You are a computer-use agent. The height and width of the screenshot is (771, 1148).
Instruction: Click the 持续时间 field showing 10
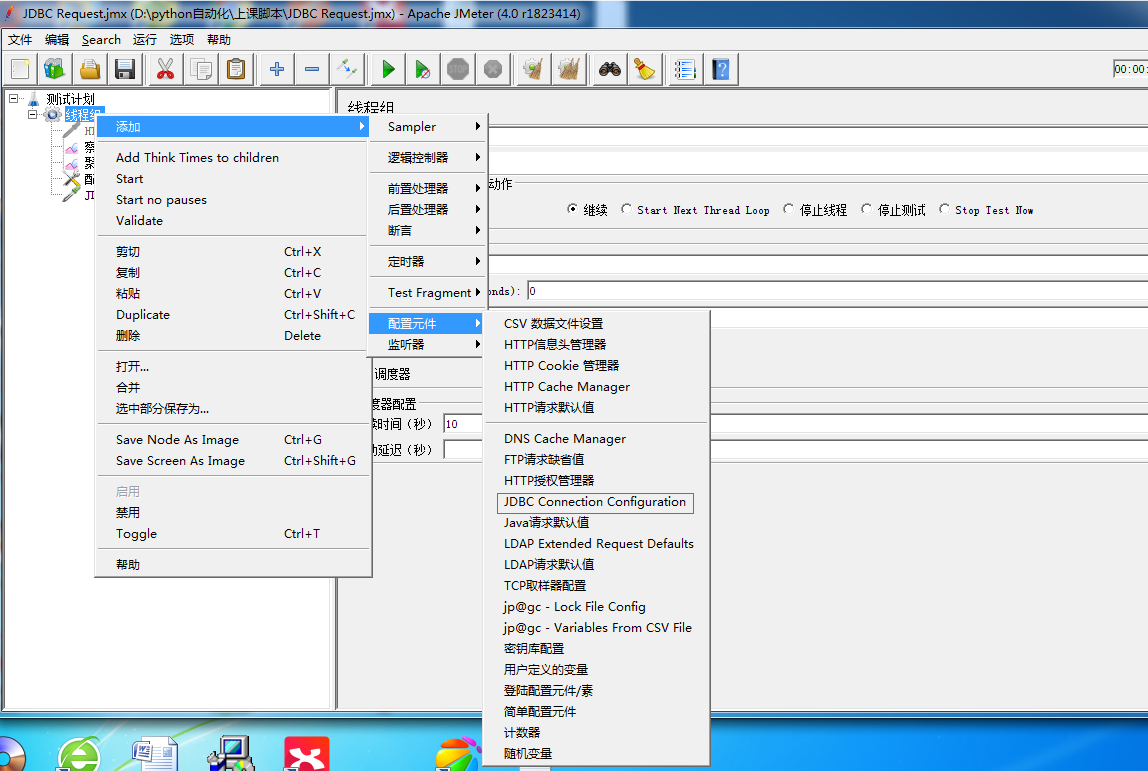point(463,424)
